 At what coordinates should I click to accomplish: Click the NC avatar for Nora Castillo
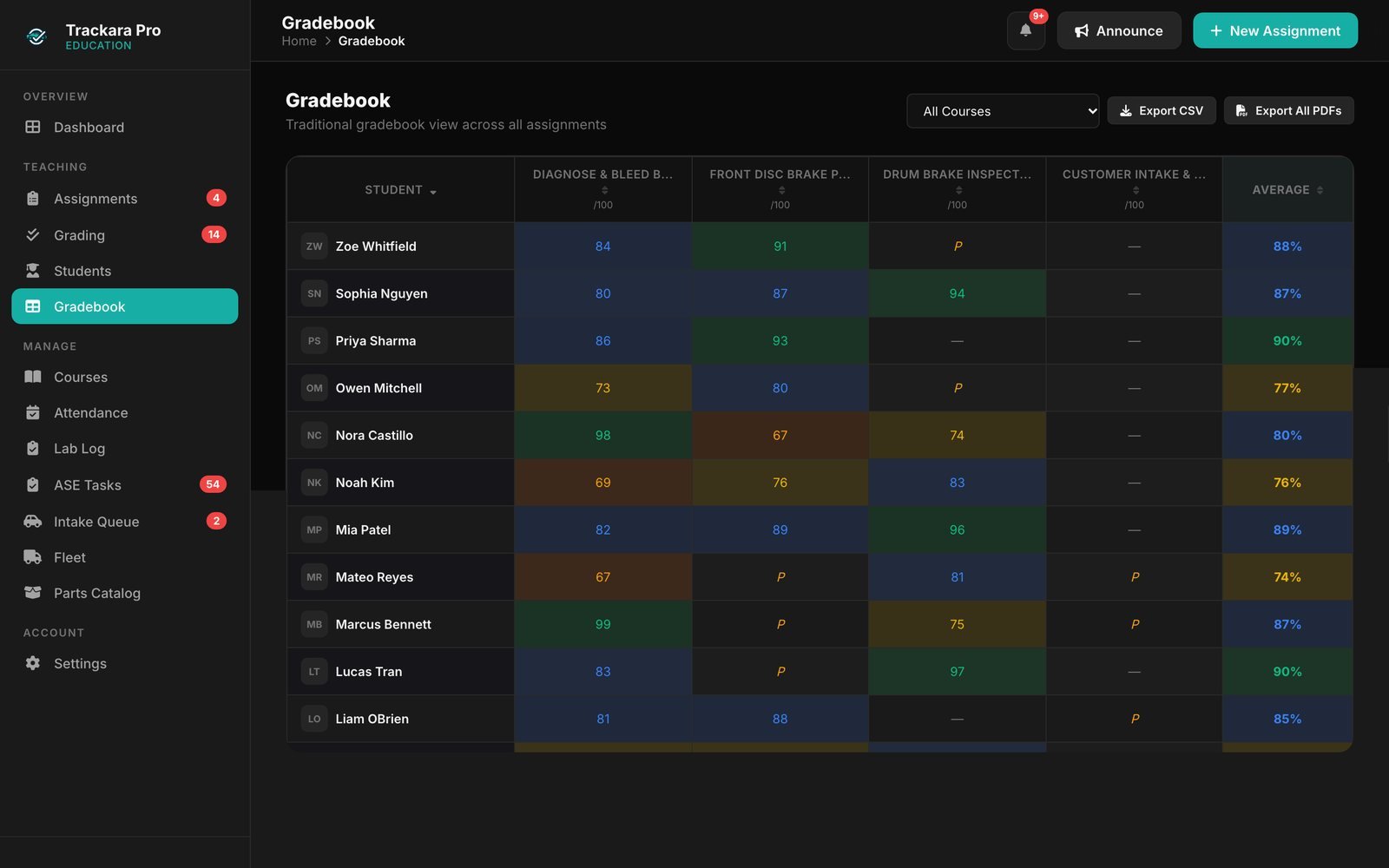pyautogui.click(x=314, y=436)
